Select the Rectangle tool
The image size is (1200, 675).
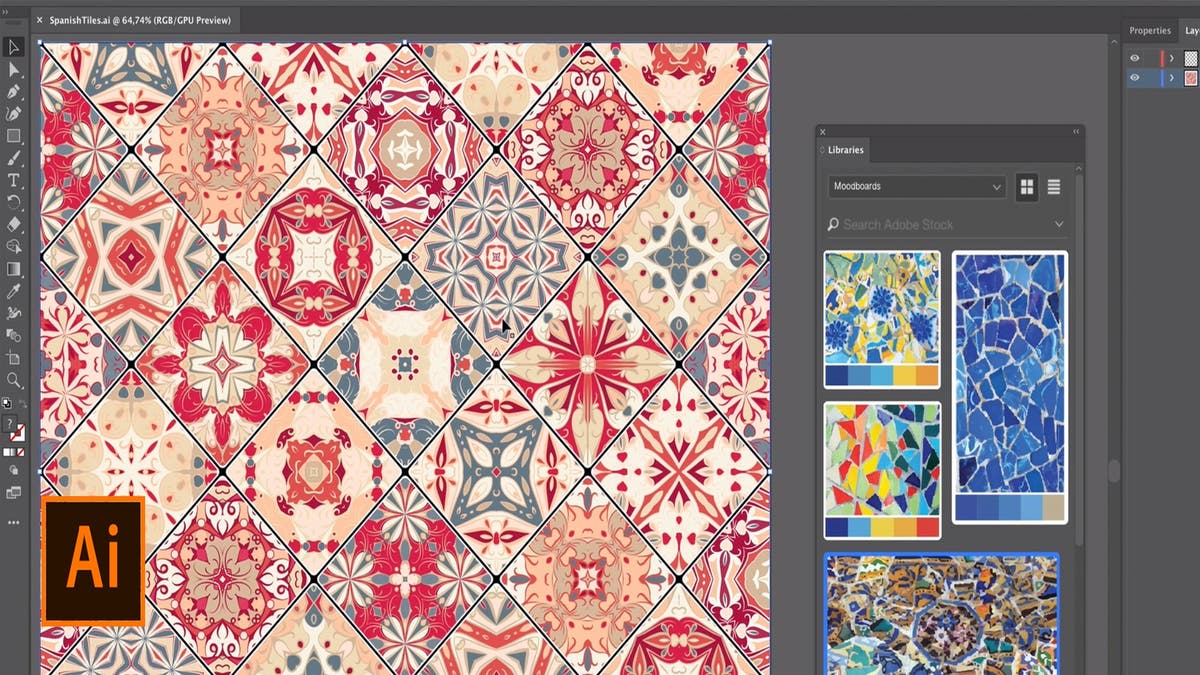(x=13, y=136)
